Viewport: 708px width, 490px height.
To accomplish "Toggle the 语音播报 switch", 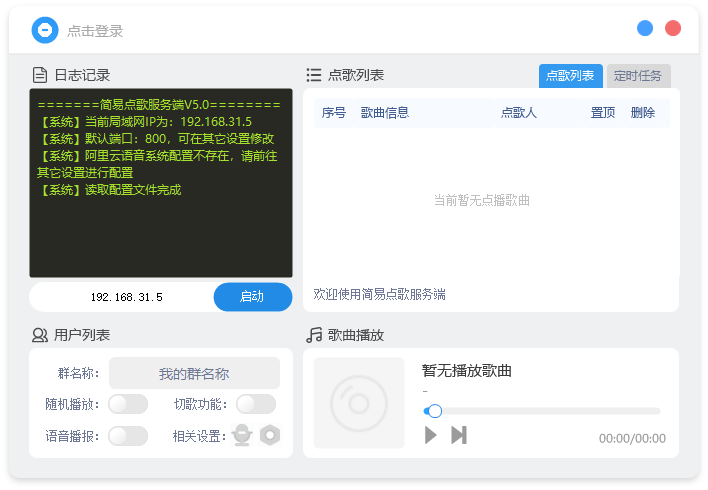I will point(128,436).
